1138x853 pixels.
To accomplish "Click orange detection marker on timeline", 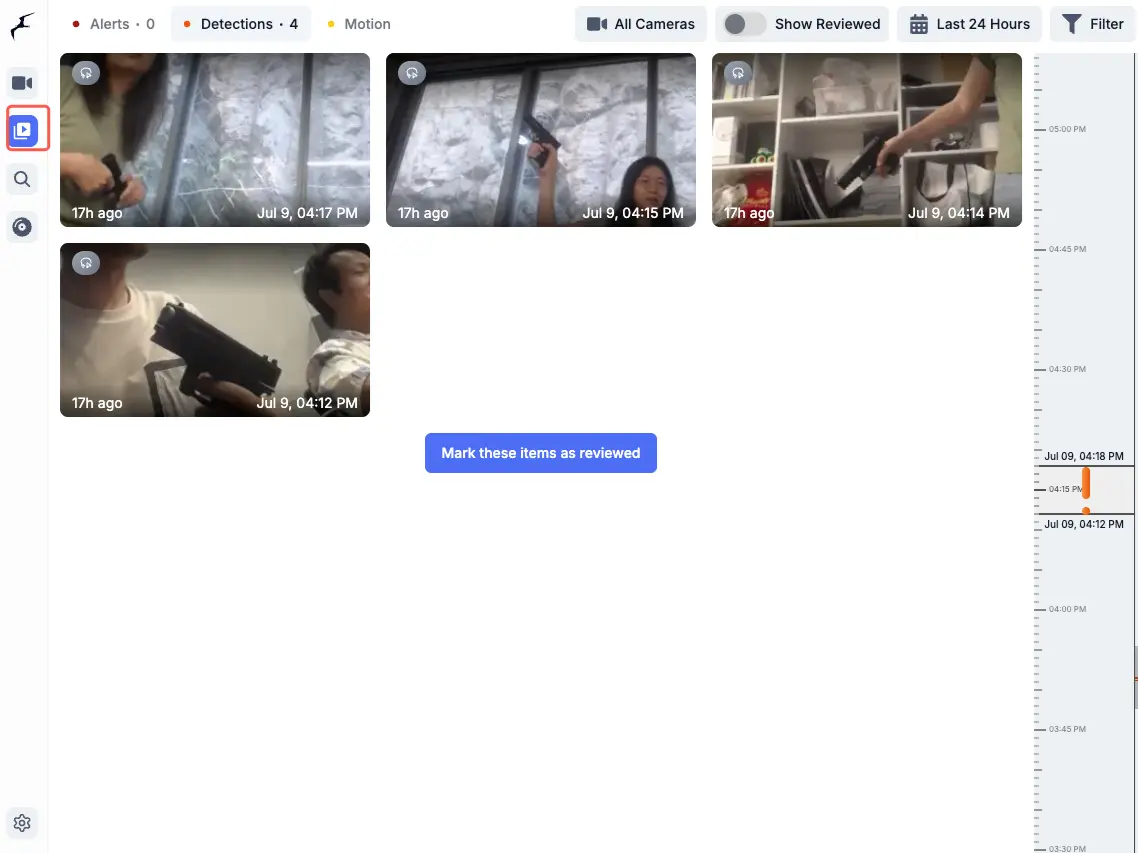I will (x=1086, y=483).
